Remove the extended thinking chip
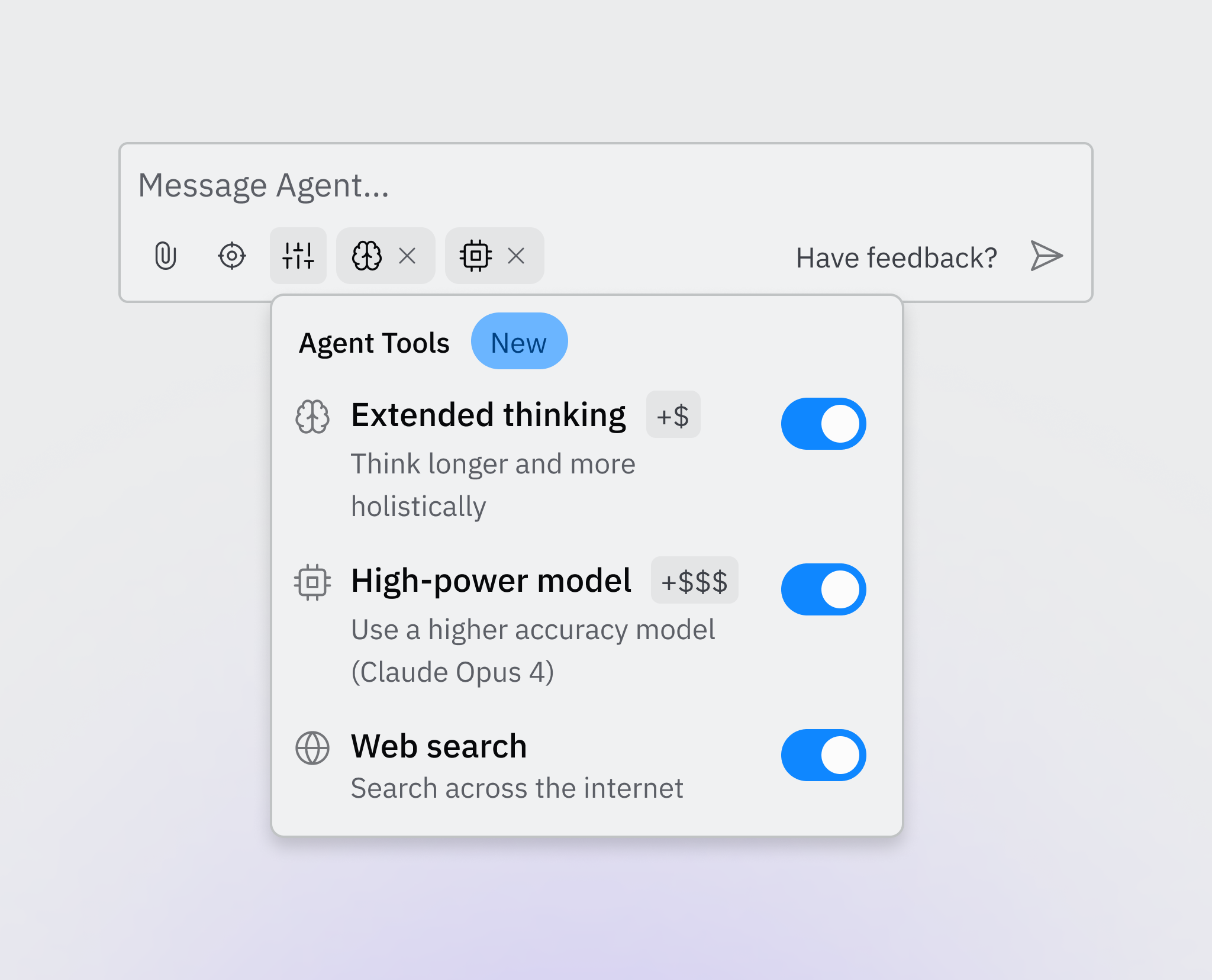The height and width of the screenshot is (980, 1212). (x=407, y=256)
